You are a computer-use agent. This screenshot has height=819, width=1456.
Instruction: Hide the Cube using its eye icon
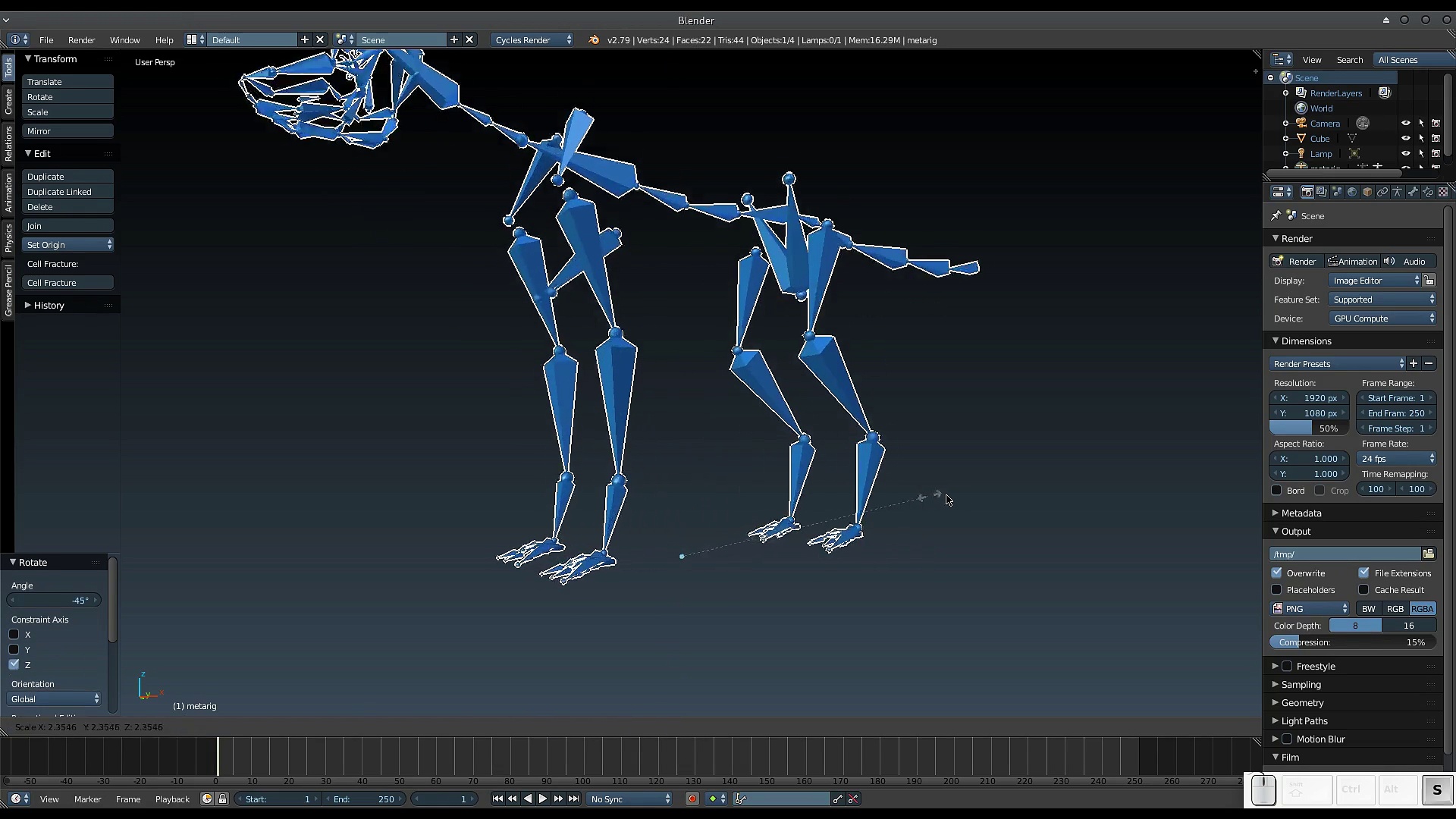[1405, 138]
